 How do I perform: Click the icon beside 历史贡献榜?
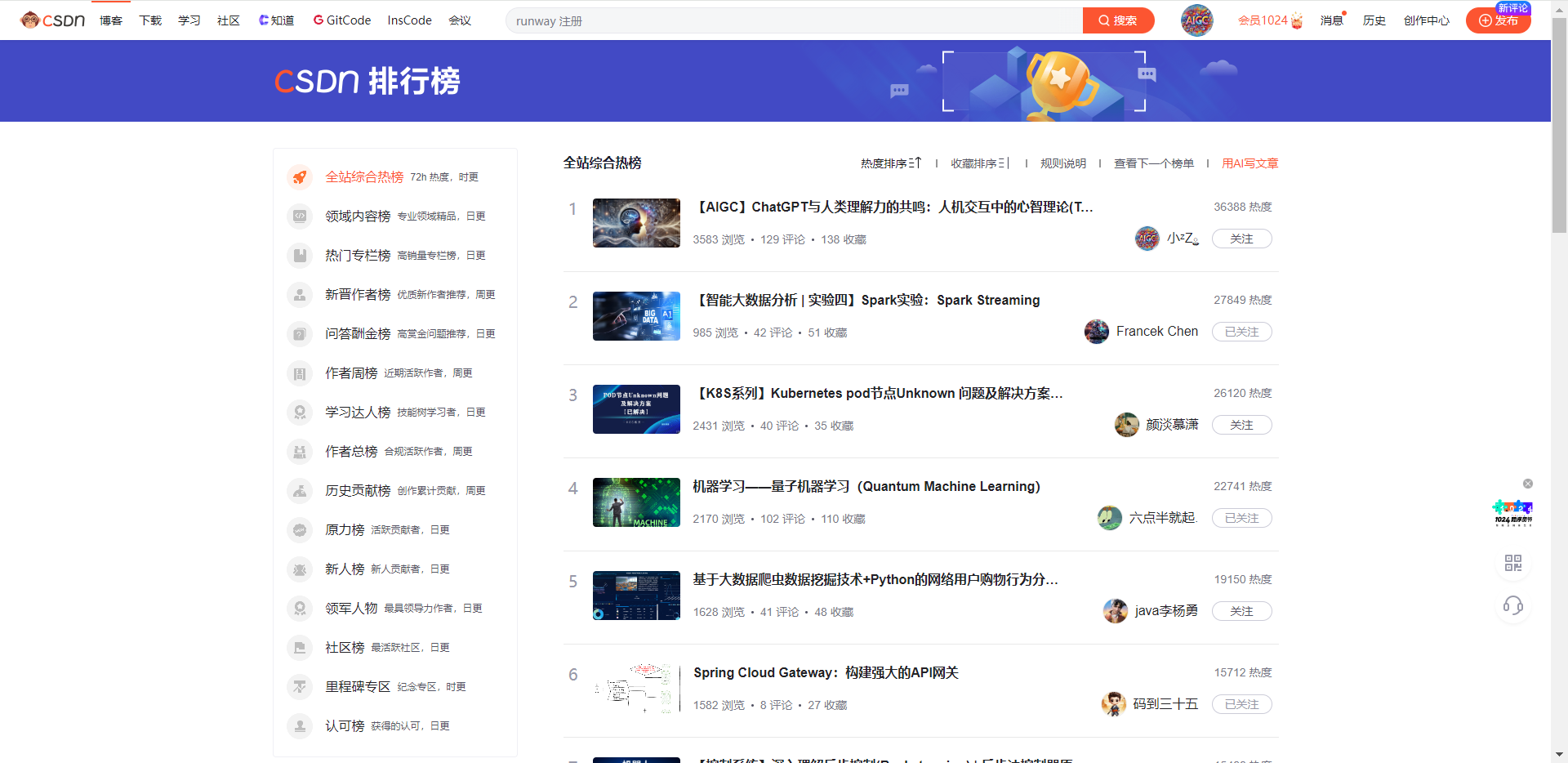300,491
